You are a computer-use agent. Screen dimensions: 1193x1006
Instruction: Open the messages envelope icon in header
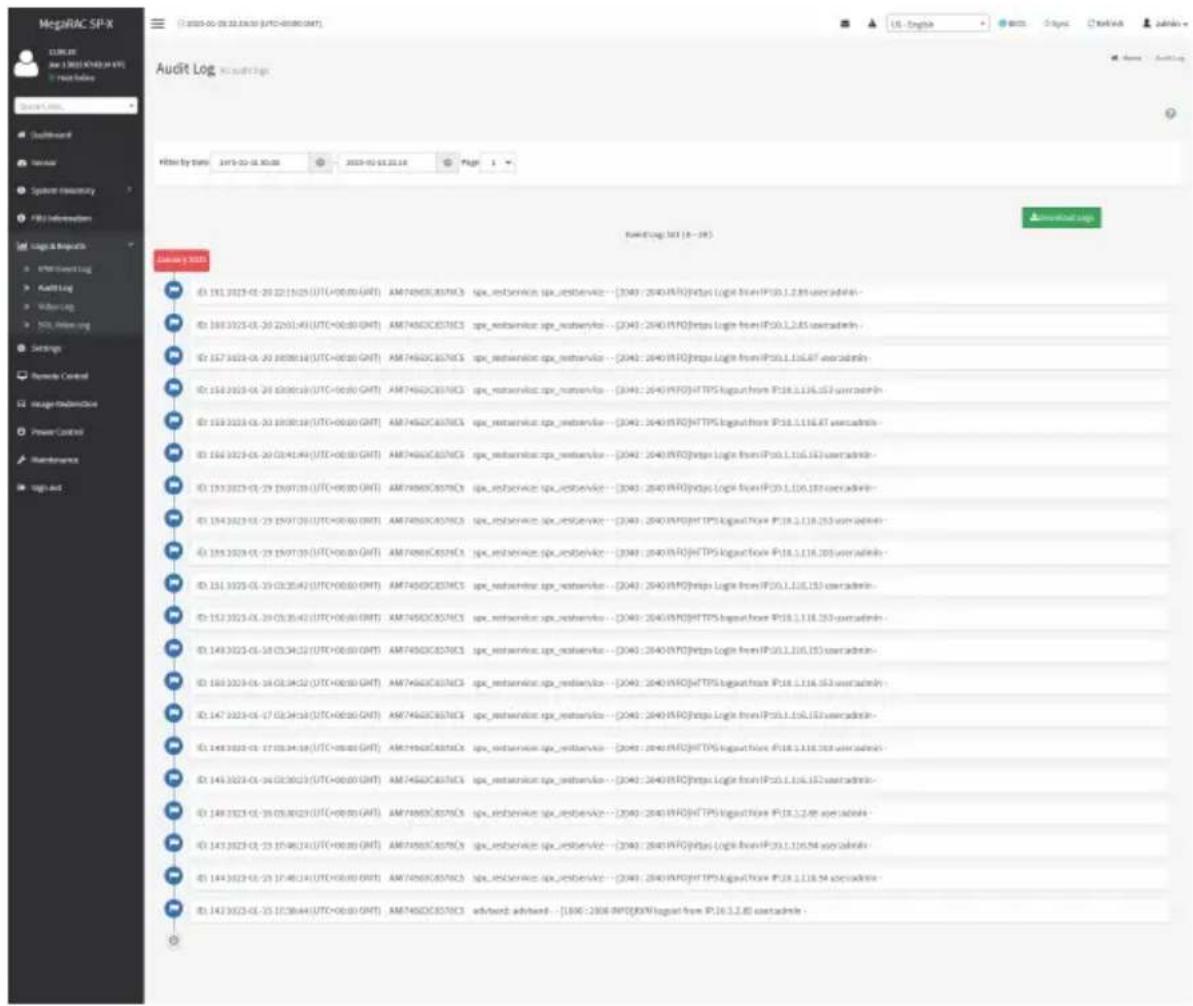point(845,24)
